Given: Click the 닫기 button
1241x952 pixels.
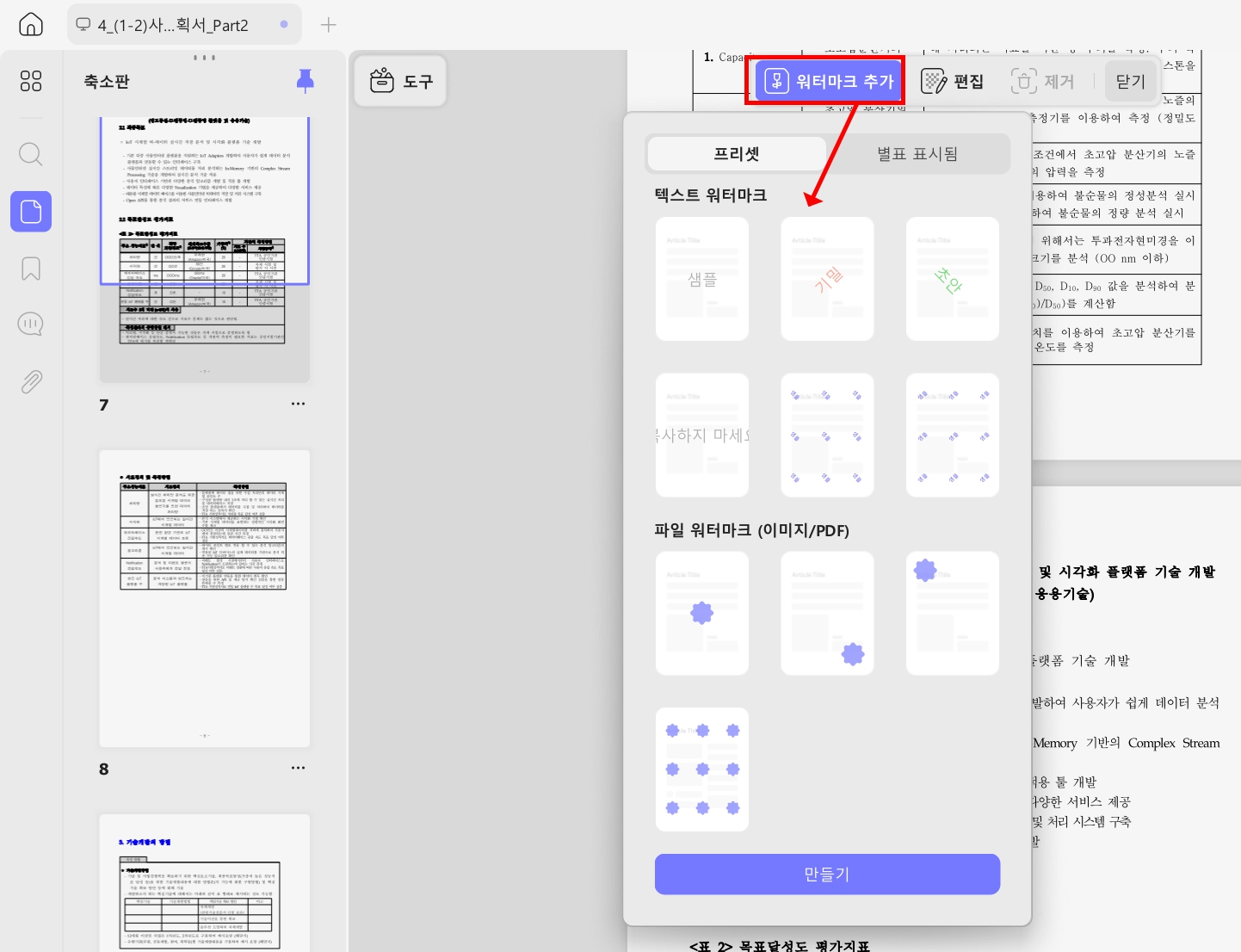Looking at the screenshot, I should pyautogui.click(x=1131, y=81).
